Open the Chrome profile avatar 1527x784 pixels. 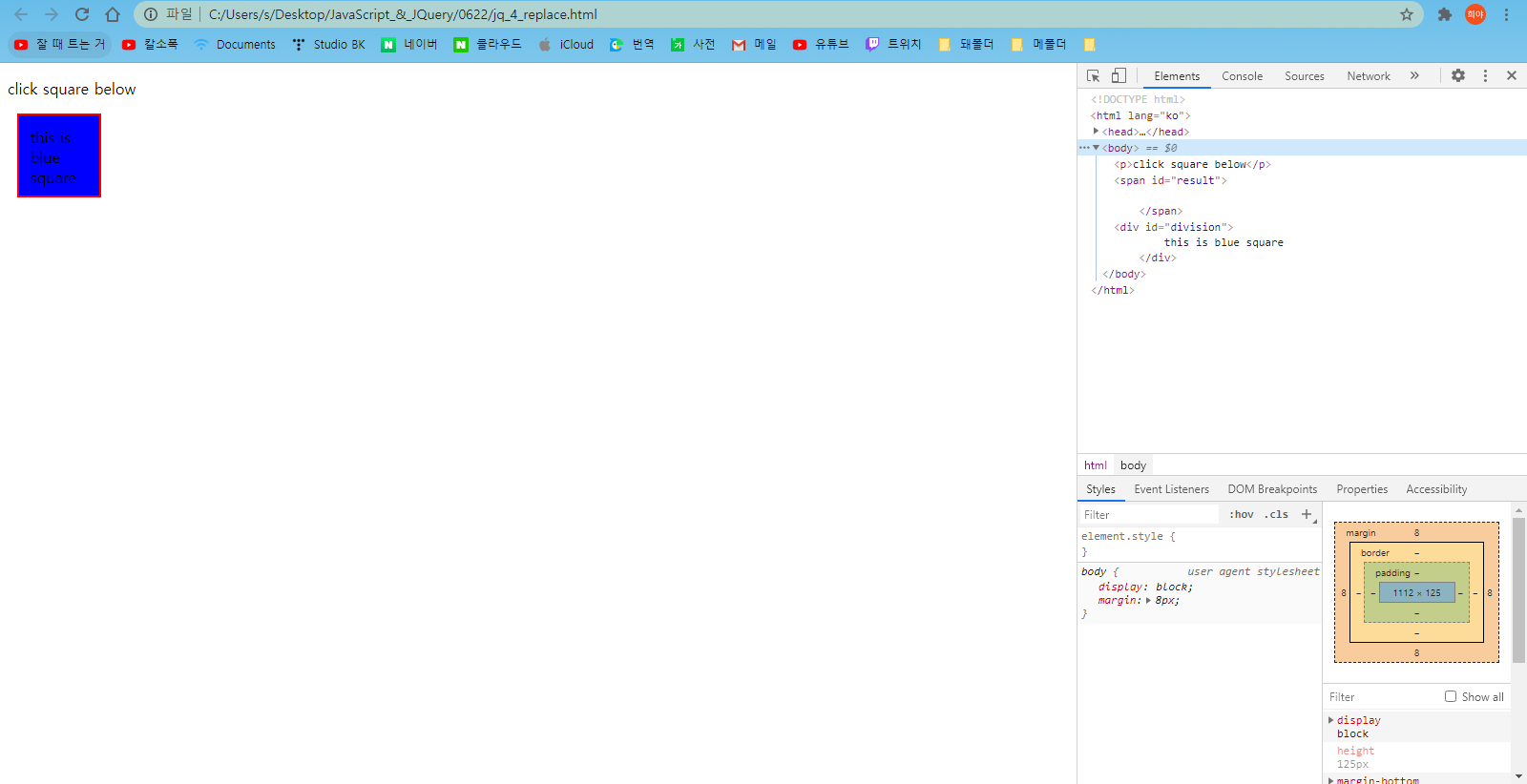(1475, 14)
